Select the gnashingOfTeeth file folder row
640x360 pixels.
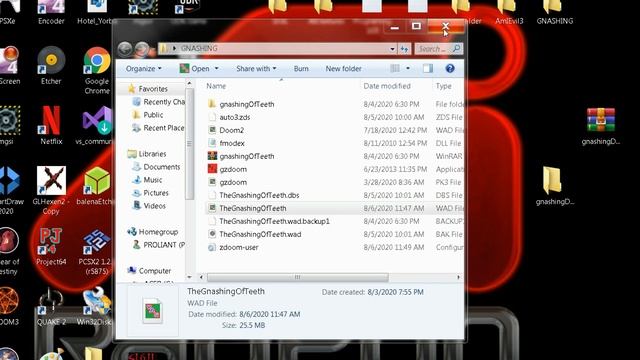point(335,104)
